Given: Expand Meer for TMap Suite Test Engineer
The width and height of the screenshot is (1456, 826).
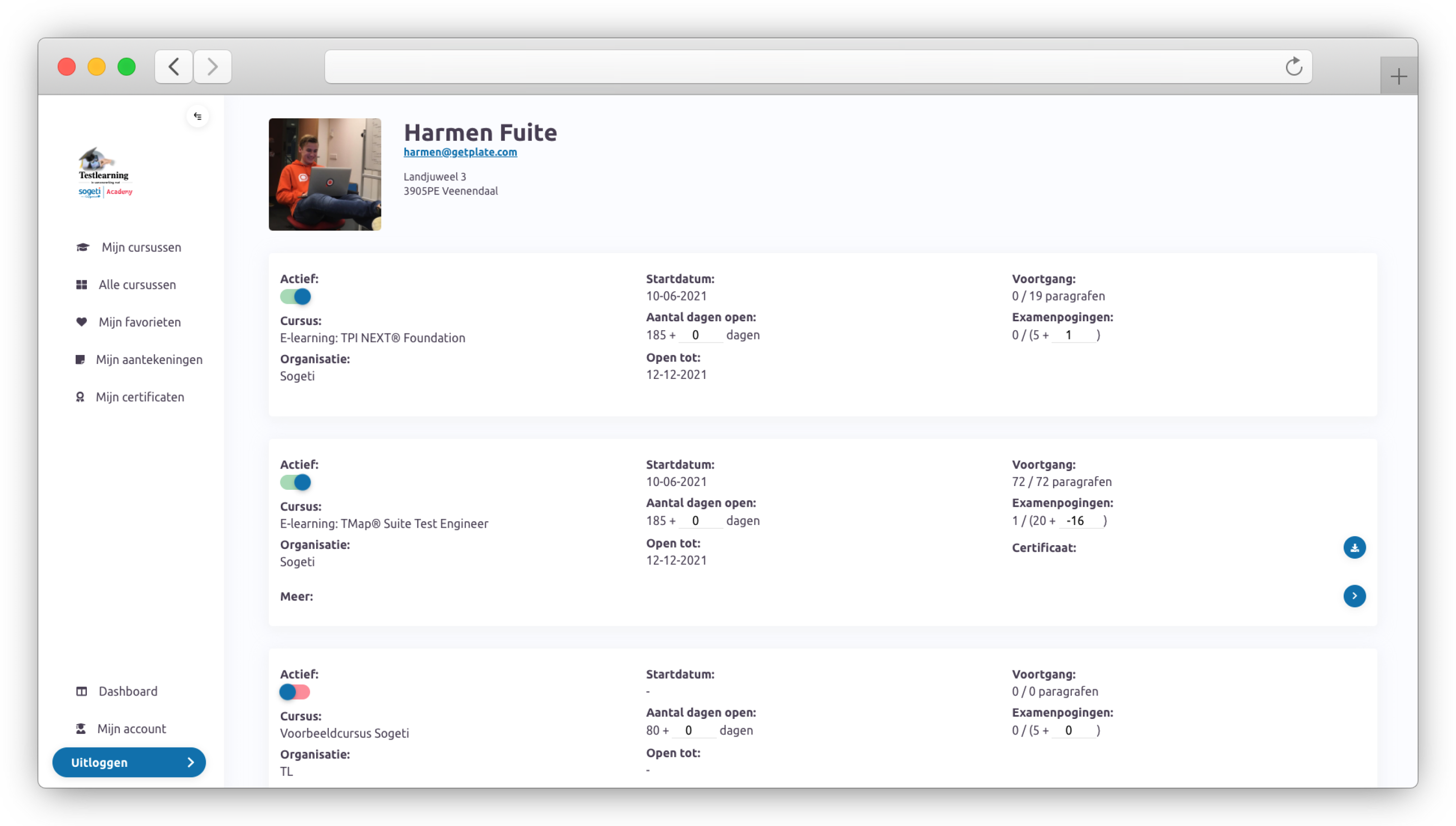Looking at the screenshot, I should 1355,596.
